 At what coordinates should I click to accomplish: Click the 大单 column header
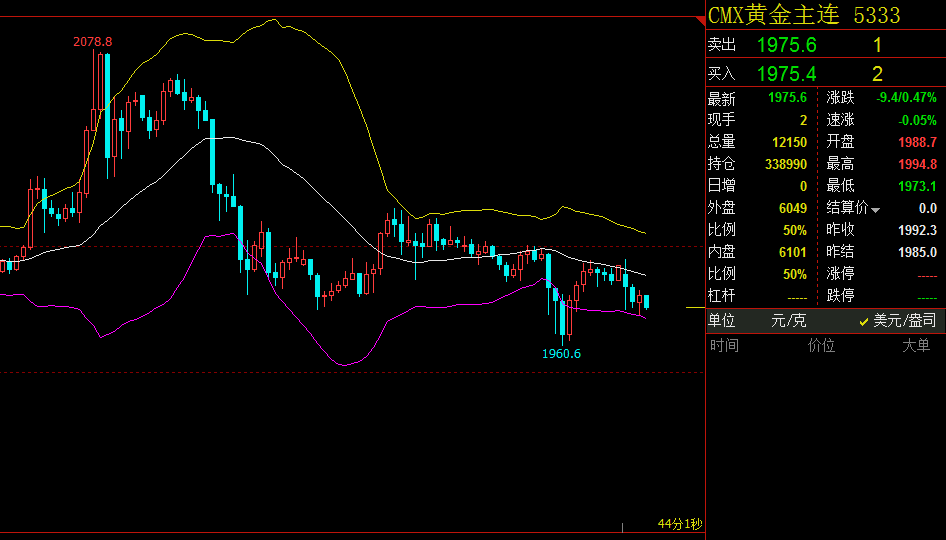click(916, 345)
